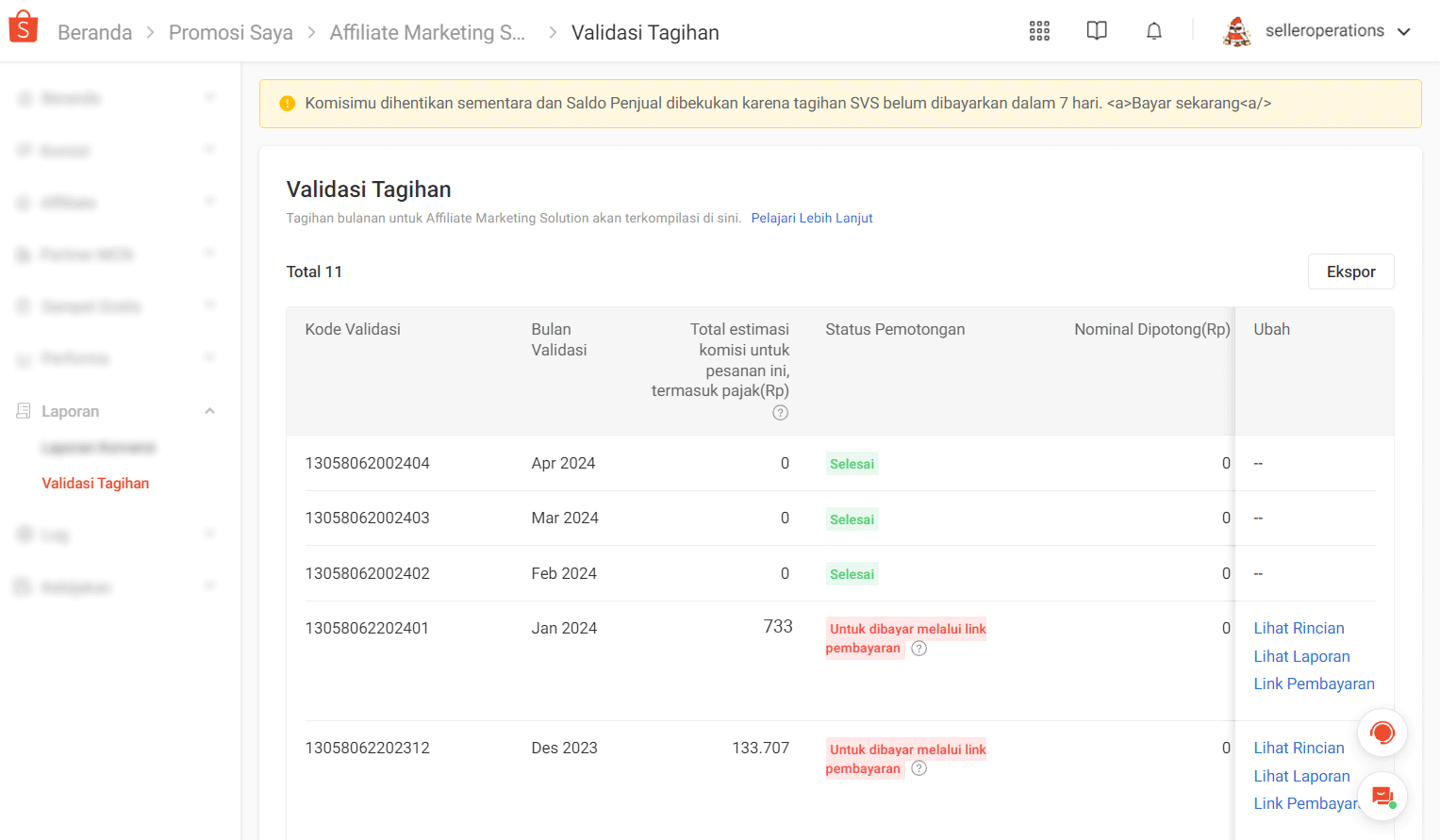Click the help icon beside Jan 2024 payment status
This screenshot has width=1440, height=840.
(919, 648)
